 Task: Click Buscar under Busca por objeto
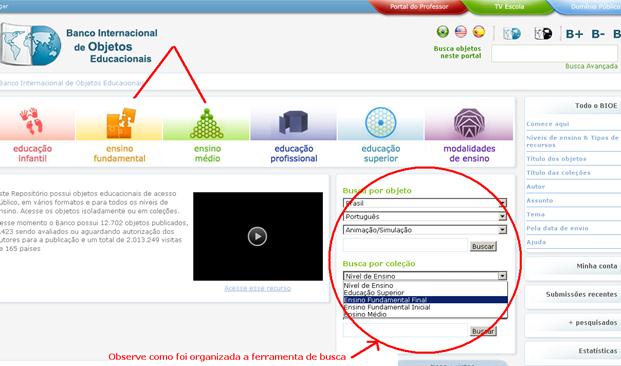tap(483, 246)
